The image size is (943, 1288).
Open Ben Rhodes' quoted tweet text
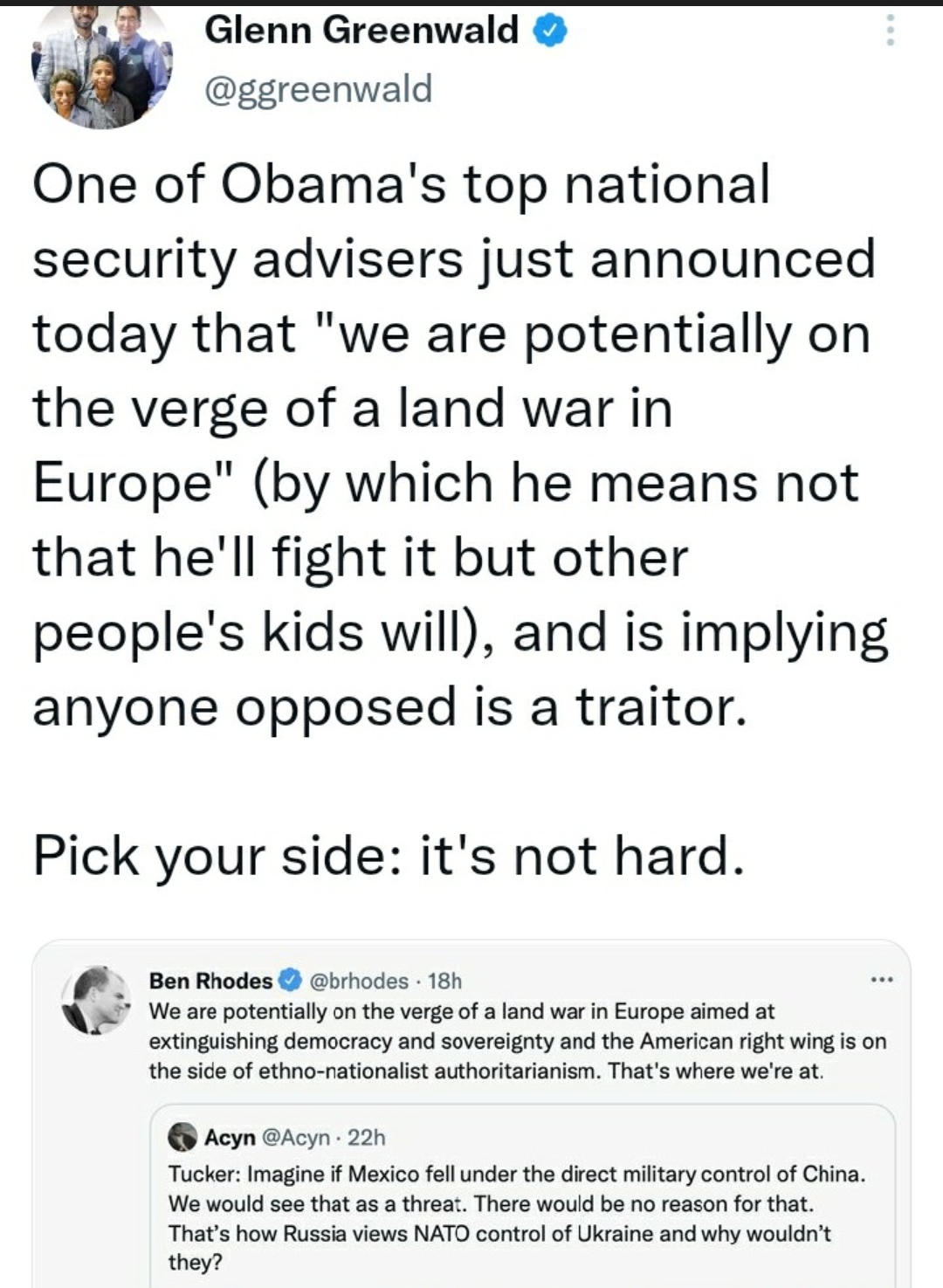(x=517, y=1041)
